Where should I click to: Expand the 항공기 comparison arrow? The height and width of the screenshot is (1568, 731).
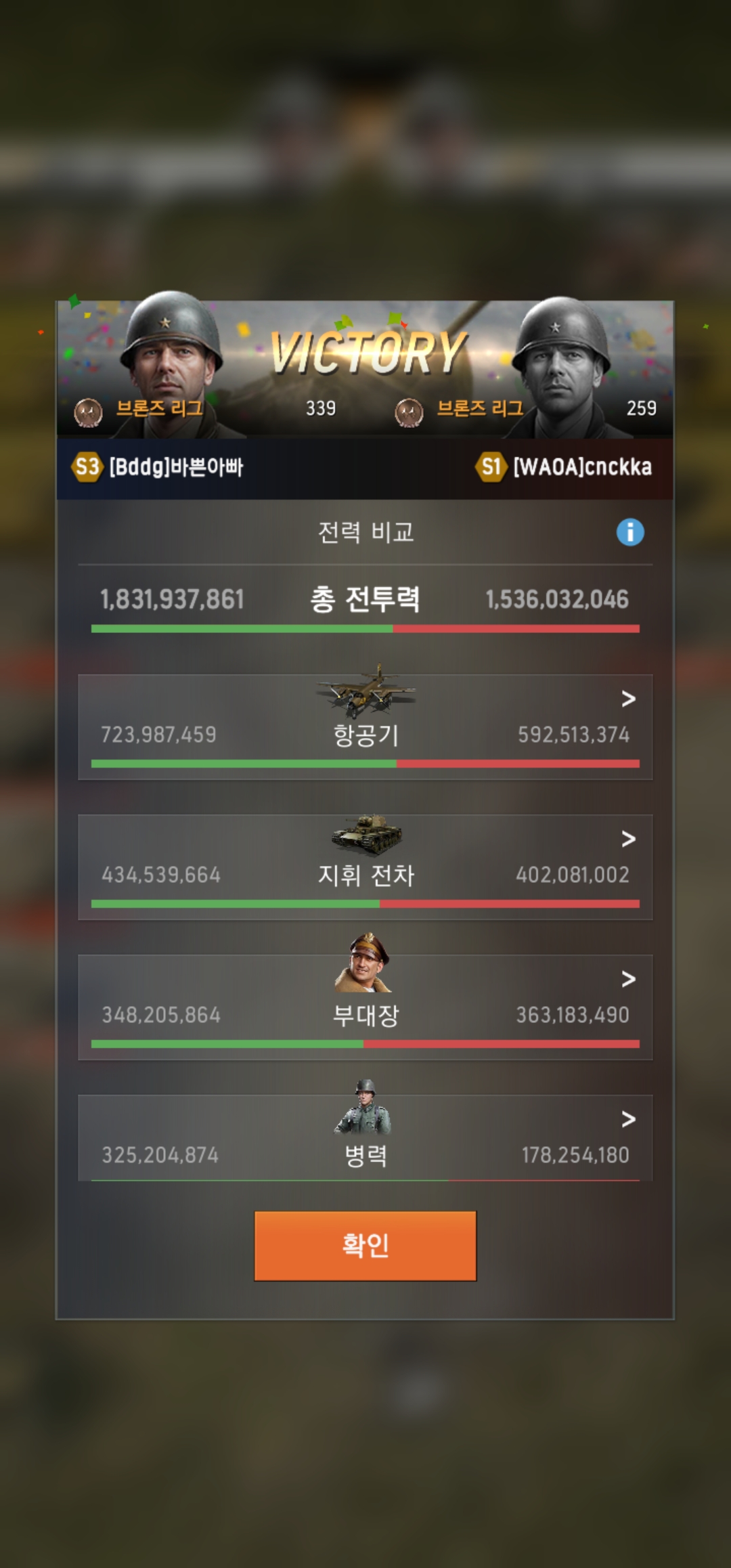click(x=628, y=699)
